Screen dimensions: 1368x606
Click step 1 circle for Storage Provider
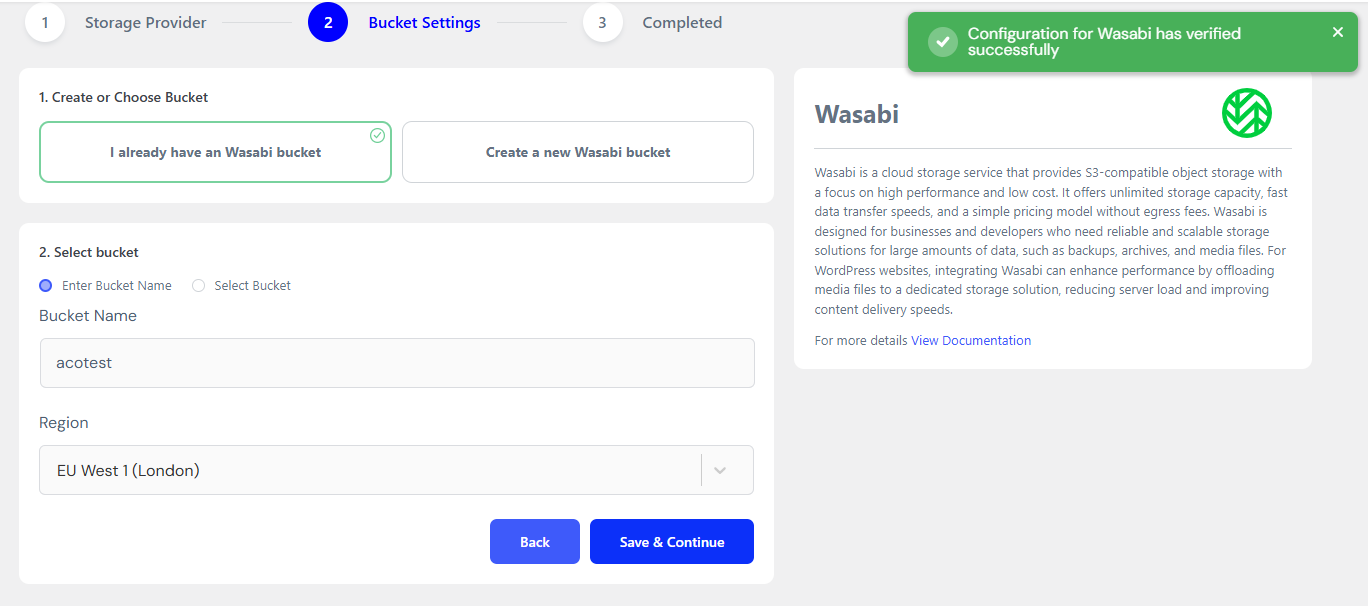pos(45,22)
